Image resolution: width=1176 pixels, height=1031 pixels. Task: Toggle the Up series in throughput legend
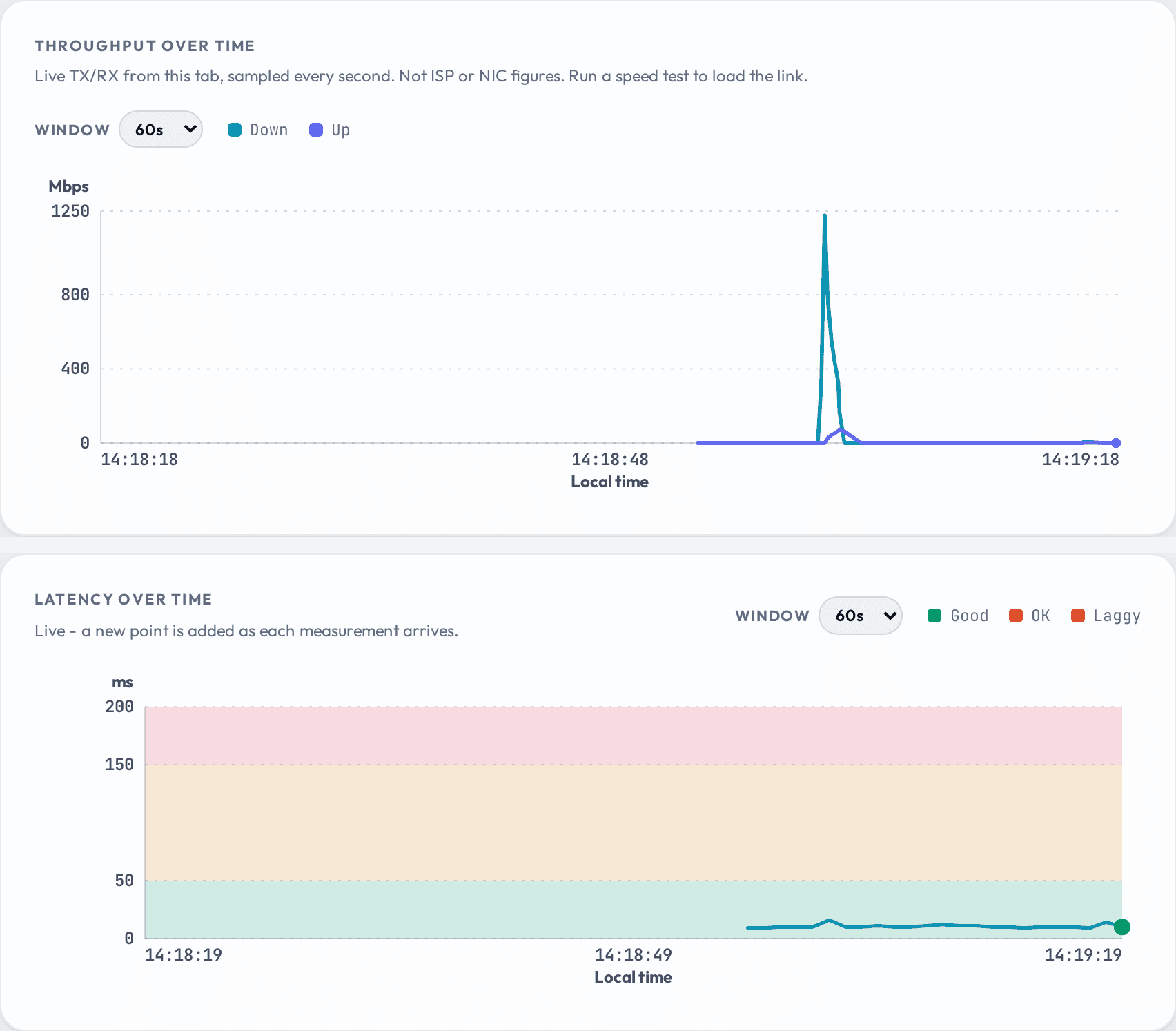(329, 130)
